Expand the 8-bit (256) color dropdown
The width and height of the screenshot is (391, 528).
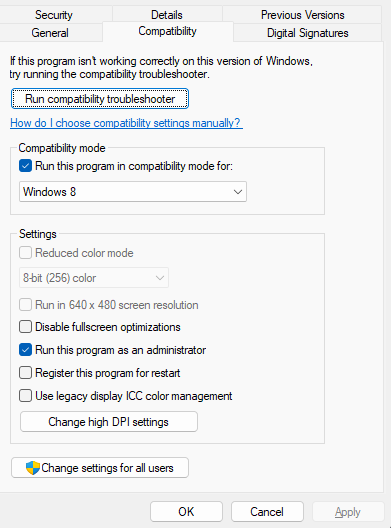(94, 278)
